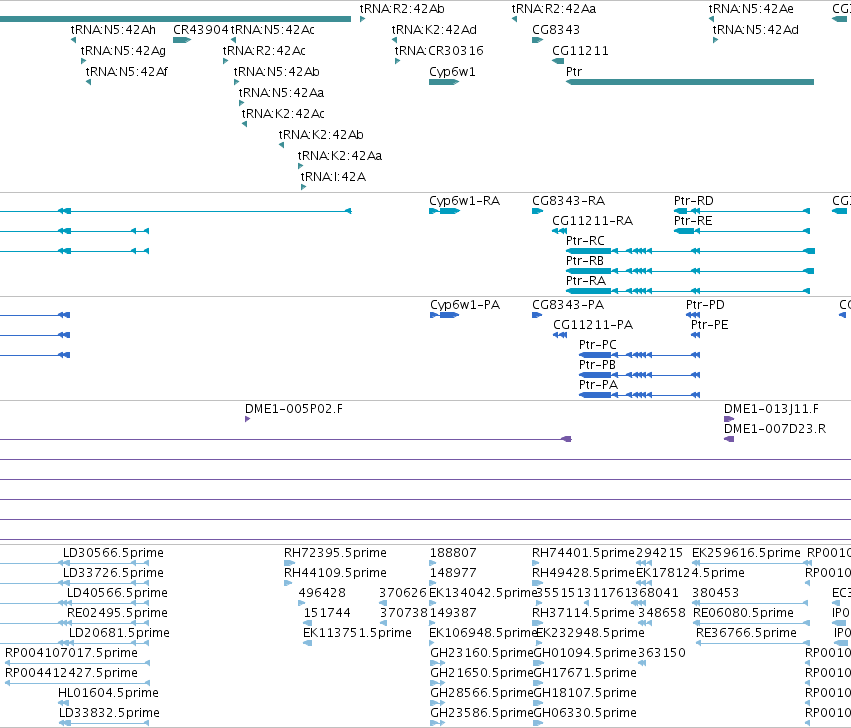Viewport: 851px width, 728px height.
Task: Select the Ptr-RD transcript label
Action: pyautogui.click(x=694, y=201)
